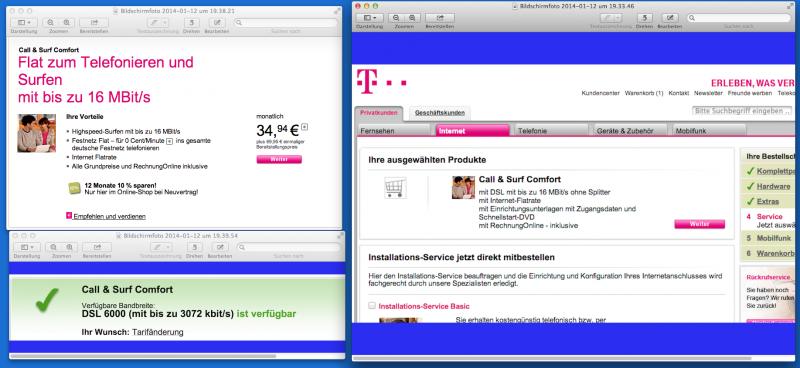Share image via Bereitstellen in right window
Screen dimensions: 800x368
point(439,18)
